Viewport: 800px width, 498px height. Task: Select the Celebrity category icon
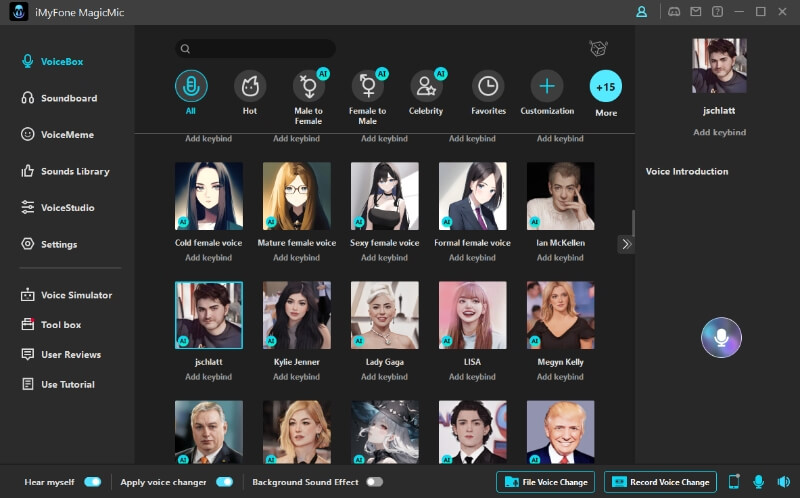[x=427, y=86]
